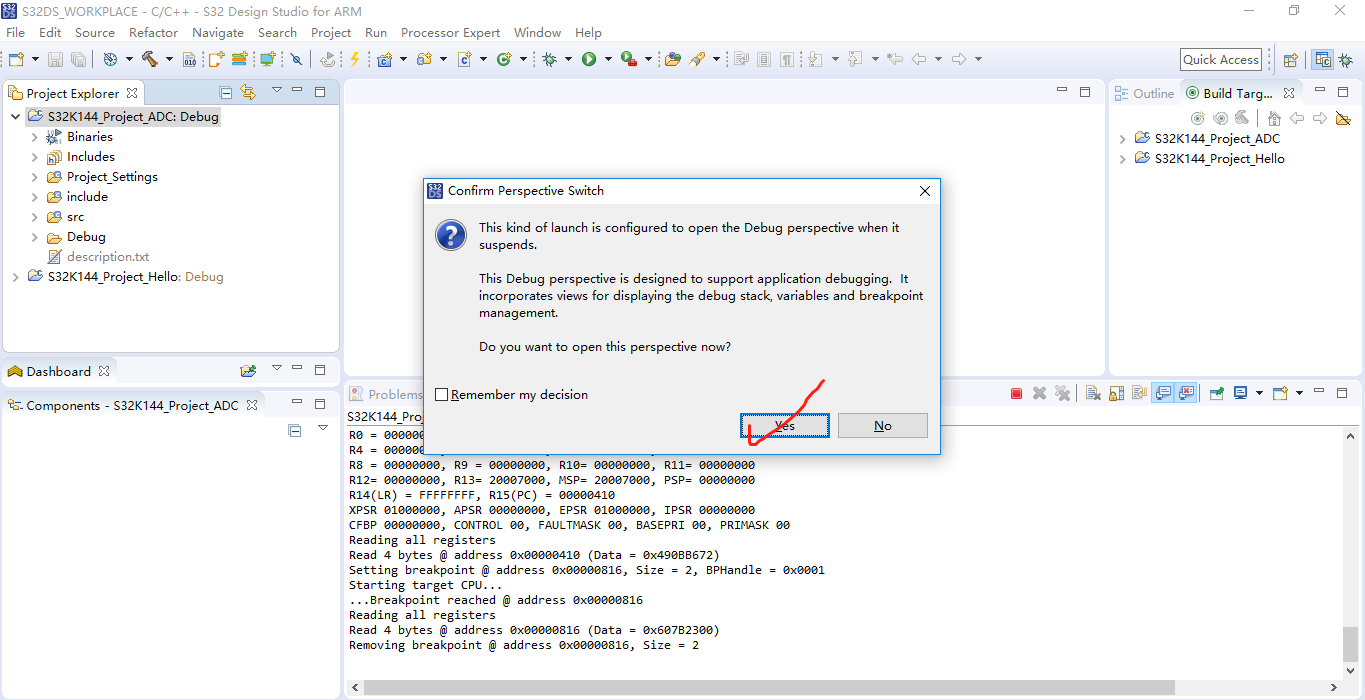Image resolution: width=1365 pixels, height=700 pixels.
Task: Click Collapse All in Project Explorer
Action: pyautogui.click(x=226, y=92)
